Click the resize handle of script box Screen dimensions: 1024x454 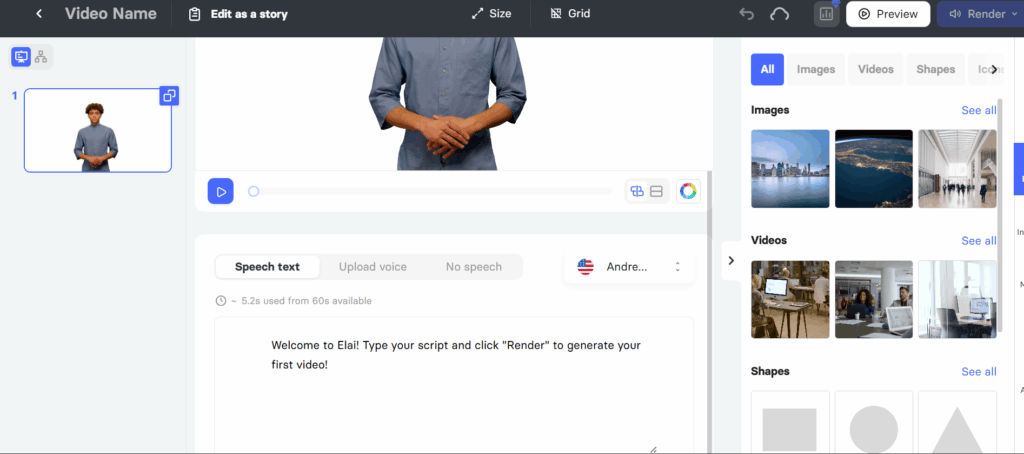pos(652,450)
